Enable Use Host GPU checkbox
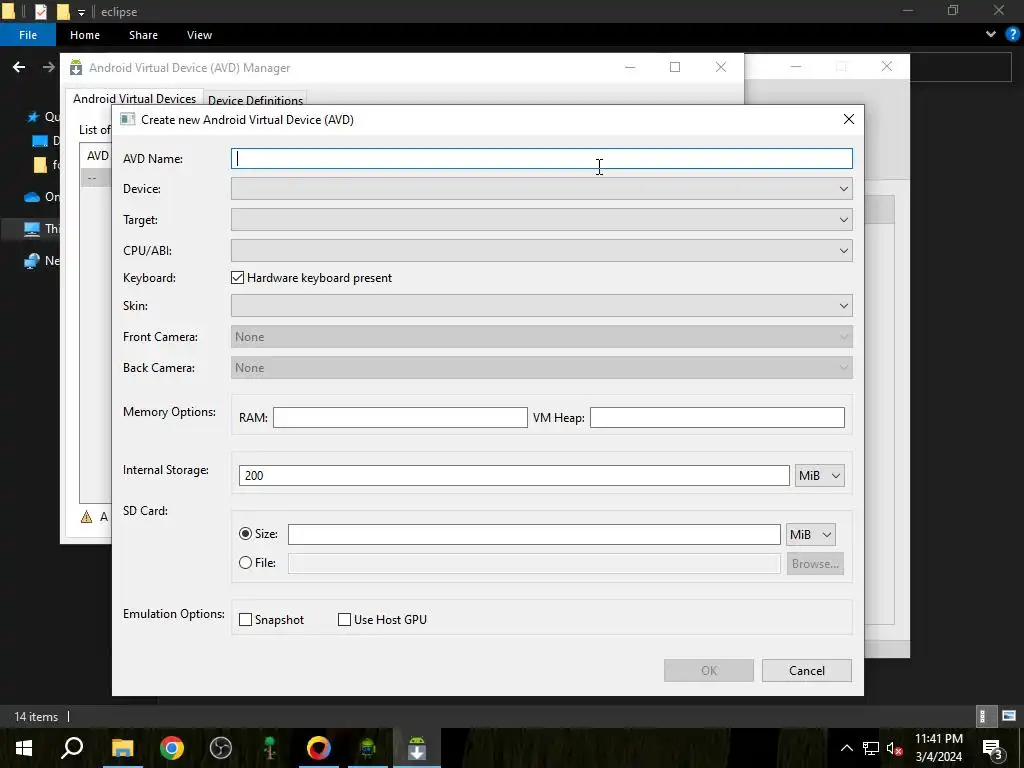This screenshot has height=768, width=1024. pos(344,620)
